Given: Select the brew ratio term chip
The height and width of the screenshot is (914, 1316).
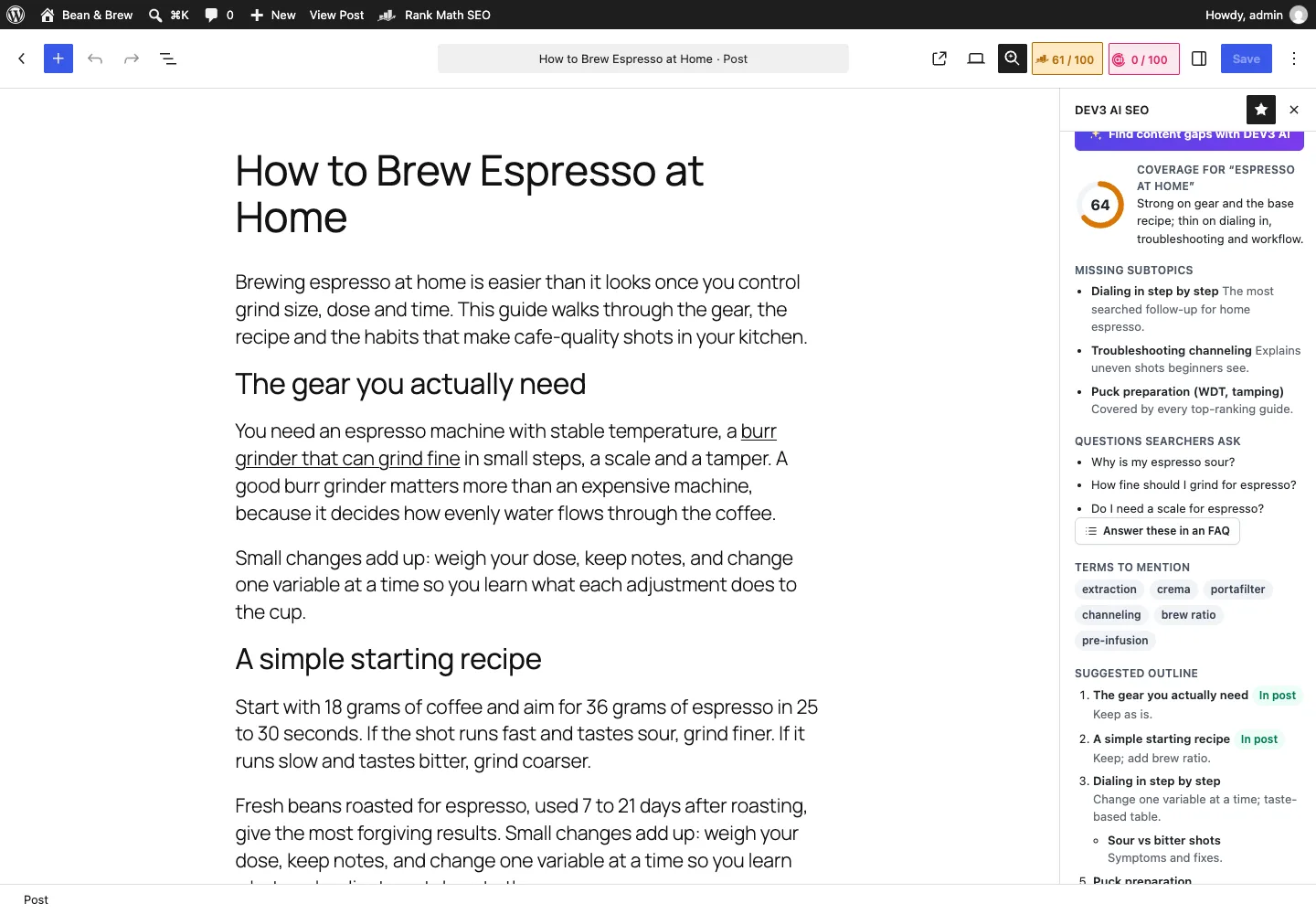Looking at the screenshot, I should click(x=1188, y=615).
